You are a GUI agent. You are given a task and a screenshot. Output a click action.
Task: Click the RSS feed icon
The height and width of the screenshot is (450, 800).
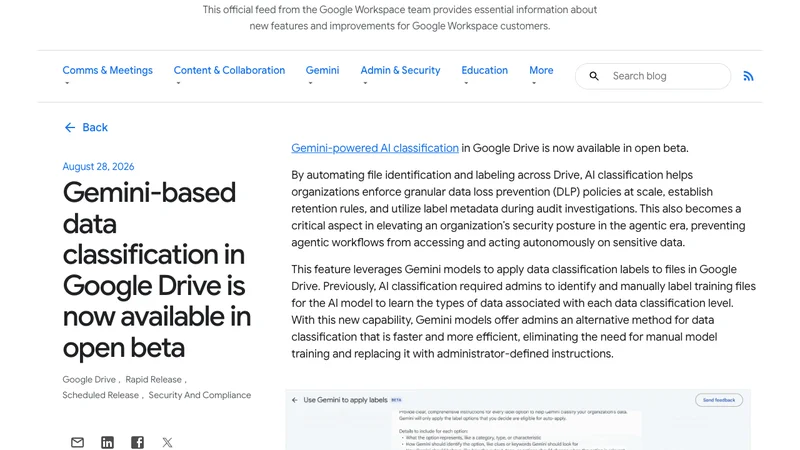click(x=748, y=76)
